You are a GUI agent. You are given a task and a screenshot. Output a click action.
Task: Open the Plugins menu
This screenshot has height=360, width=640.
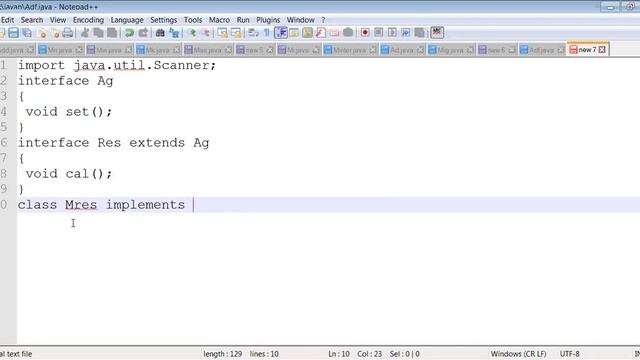point(268,20)
